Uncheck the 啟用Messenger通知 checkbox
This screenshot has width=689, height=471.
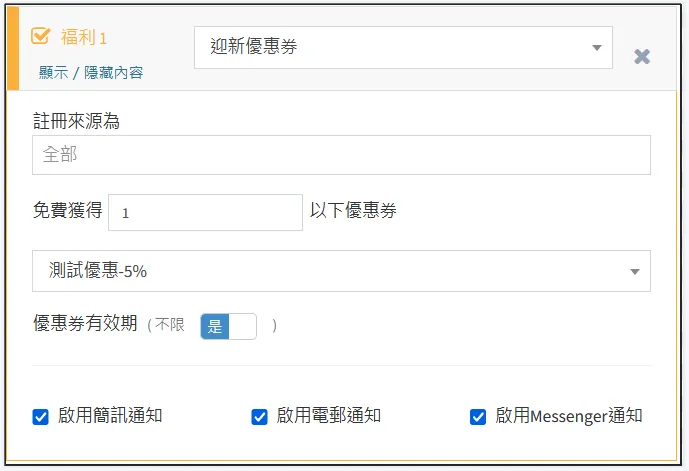click(478, 417)
